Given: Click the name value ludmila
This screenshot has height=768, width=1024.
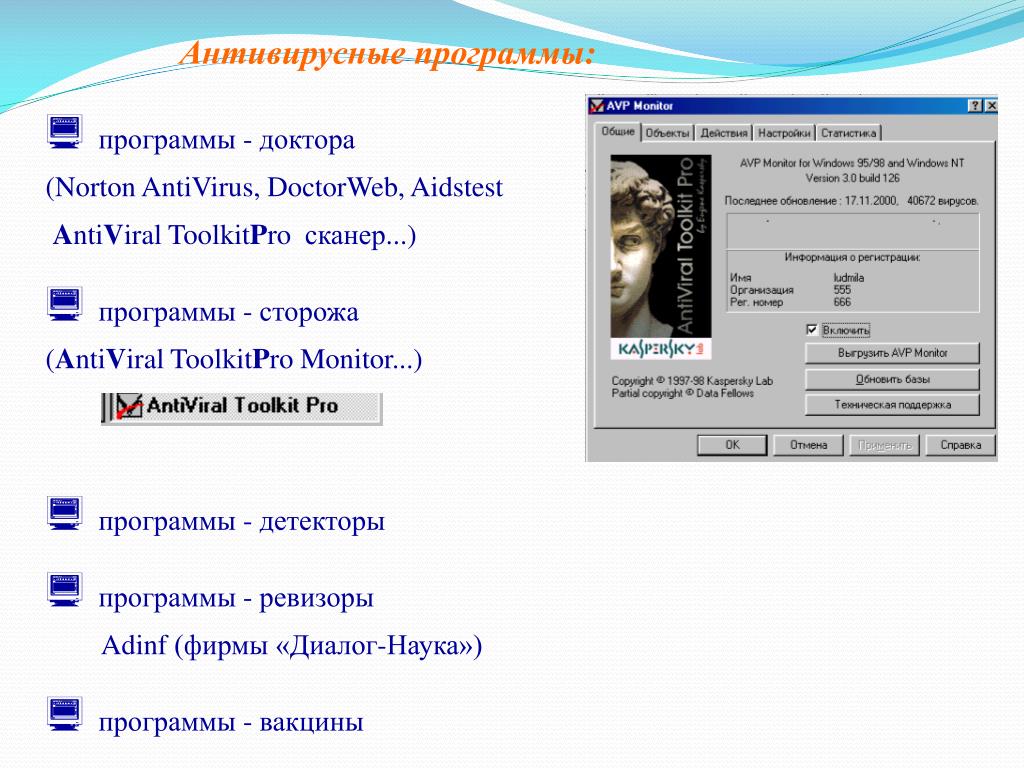Looking at the screenshot, I should (x=848, y=278).
